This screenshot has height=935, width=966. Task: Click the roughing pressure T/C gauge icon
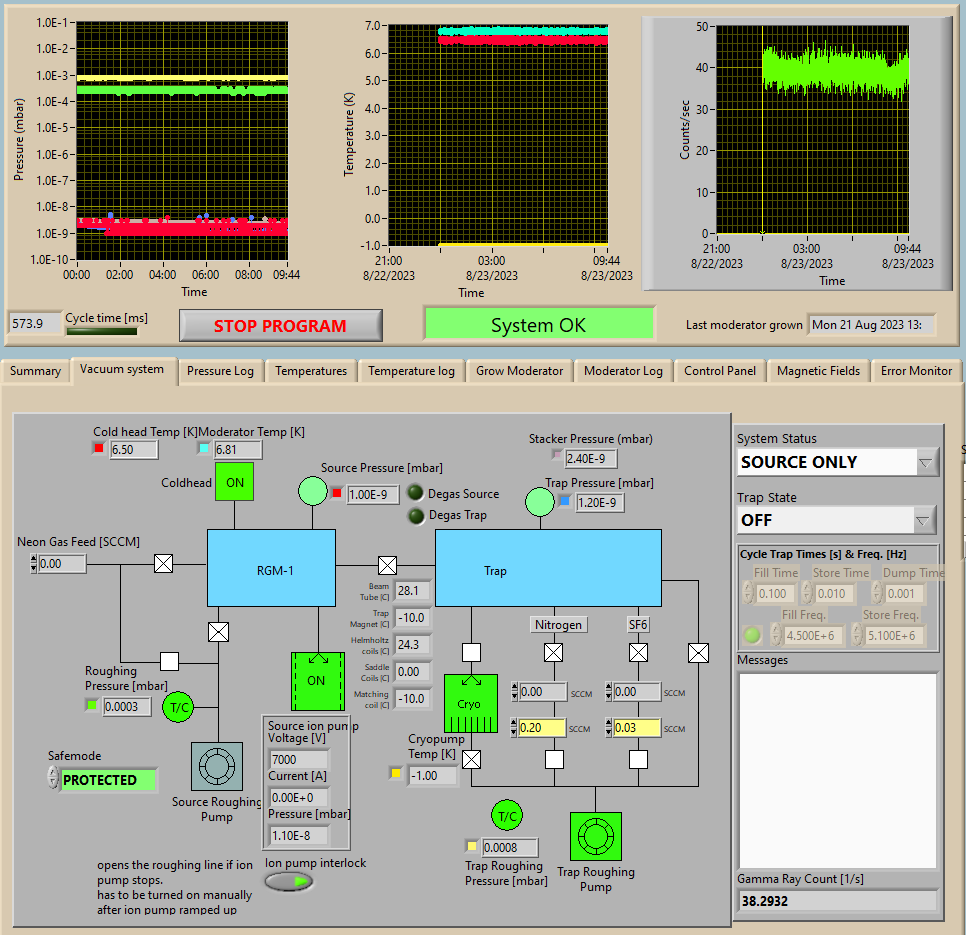pos(180,706)
